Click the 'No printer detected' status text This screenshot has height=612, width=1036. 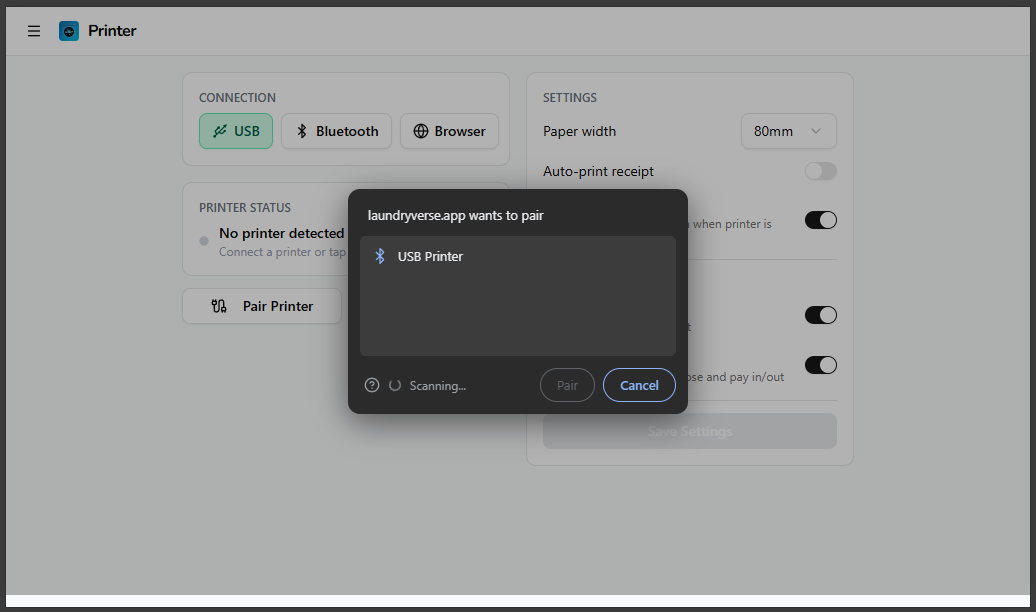pyautogui.click(x=281, y=233)
